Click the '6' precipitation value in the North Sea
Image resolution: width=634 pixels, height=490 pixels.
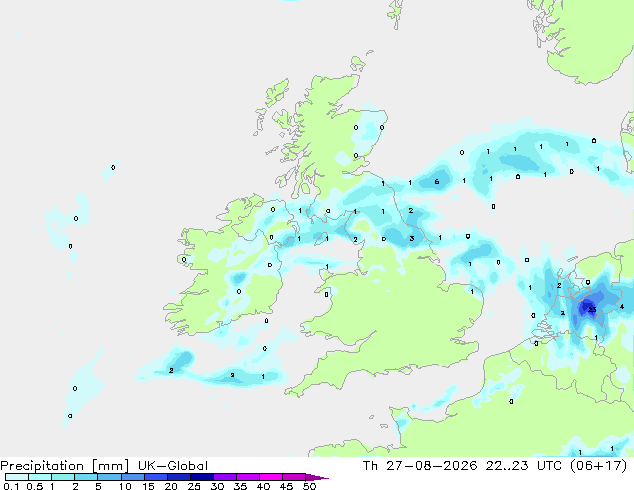pyautogui.click(x=437, y=182)
